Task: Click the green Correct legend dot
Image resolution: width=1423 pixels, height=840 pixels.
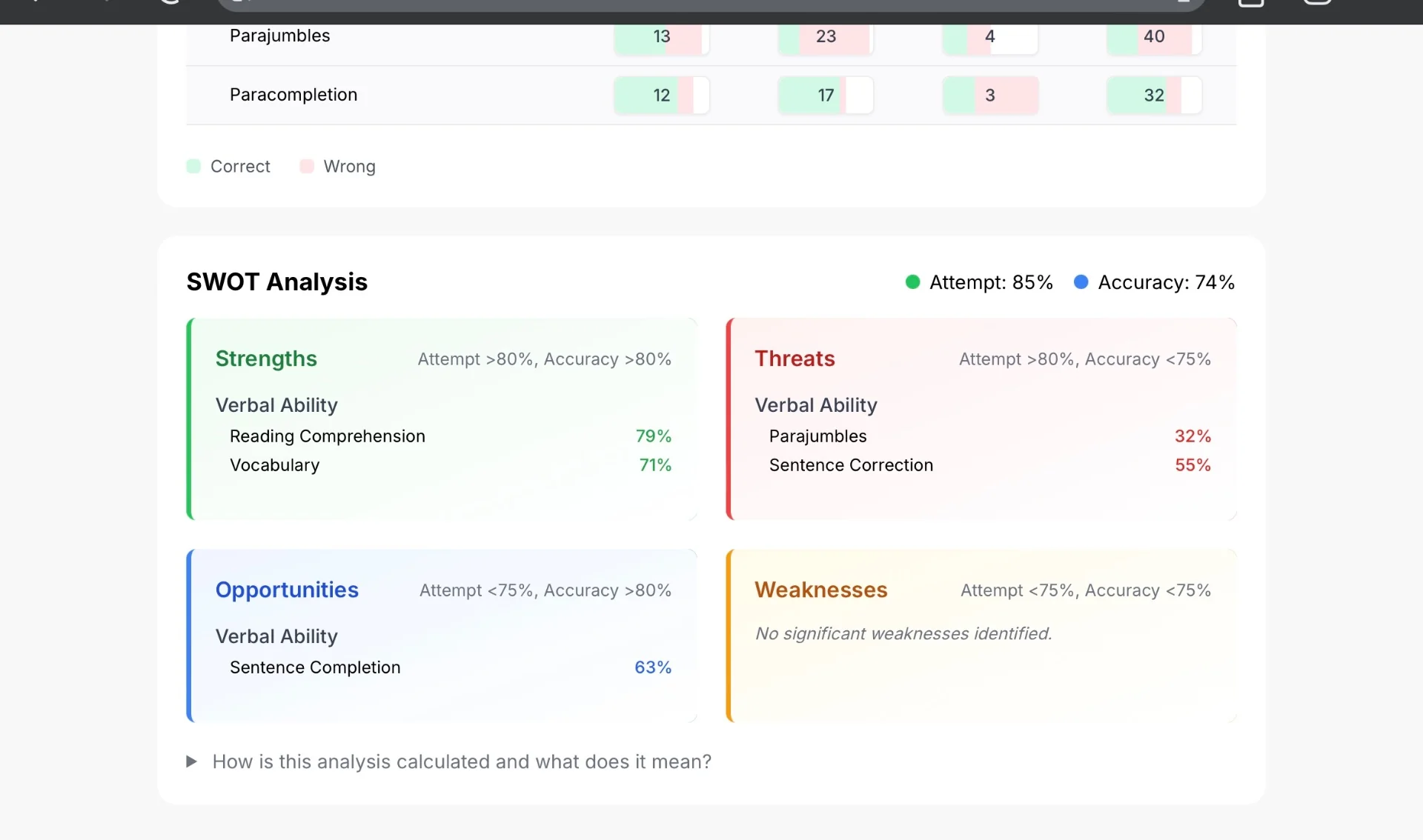Action: pos(193,166)
